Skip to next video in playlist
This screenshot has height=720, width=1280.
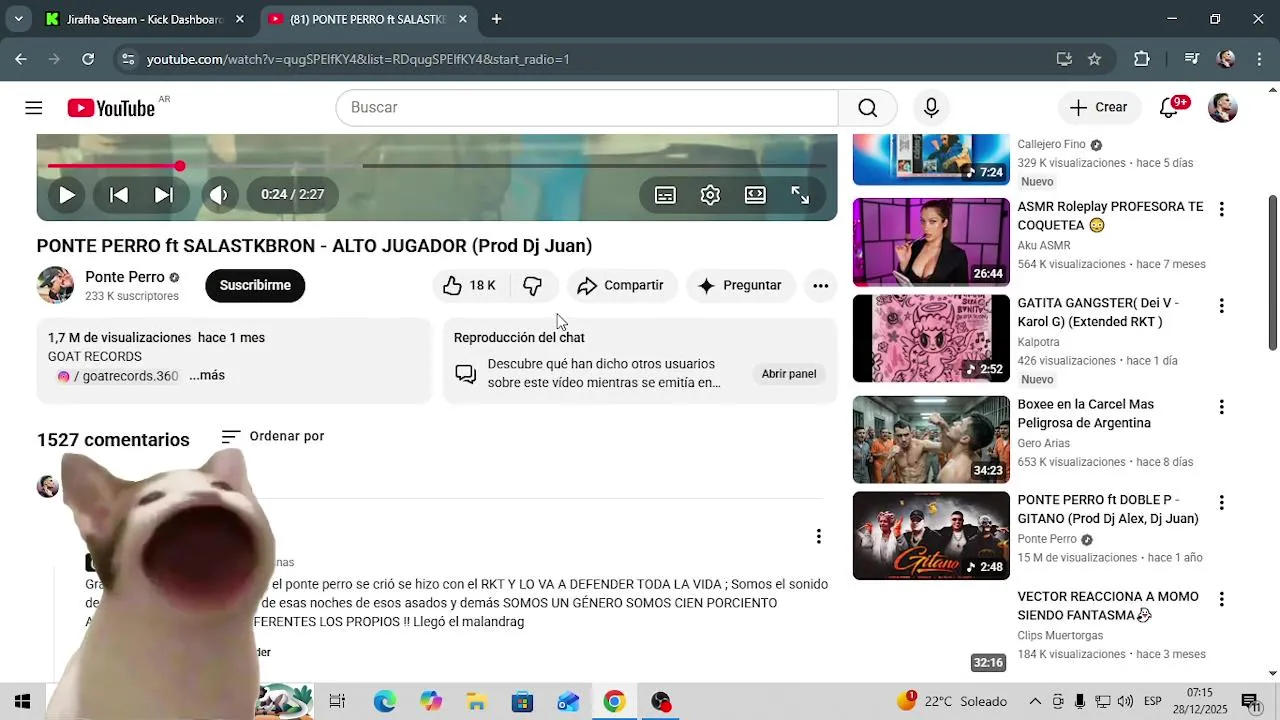[164, 195]
